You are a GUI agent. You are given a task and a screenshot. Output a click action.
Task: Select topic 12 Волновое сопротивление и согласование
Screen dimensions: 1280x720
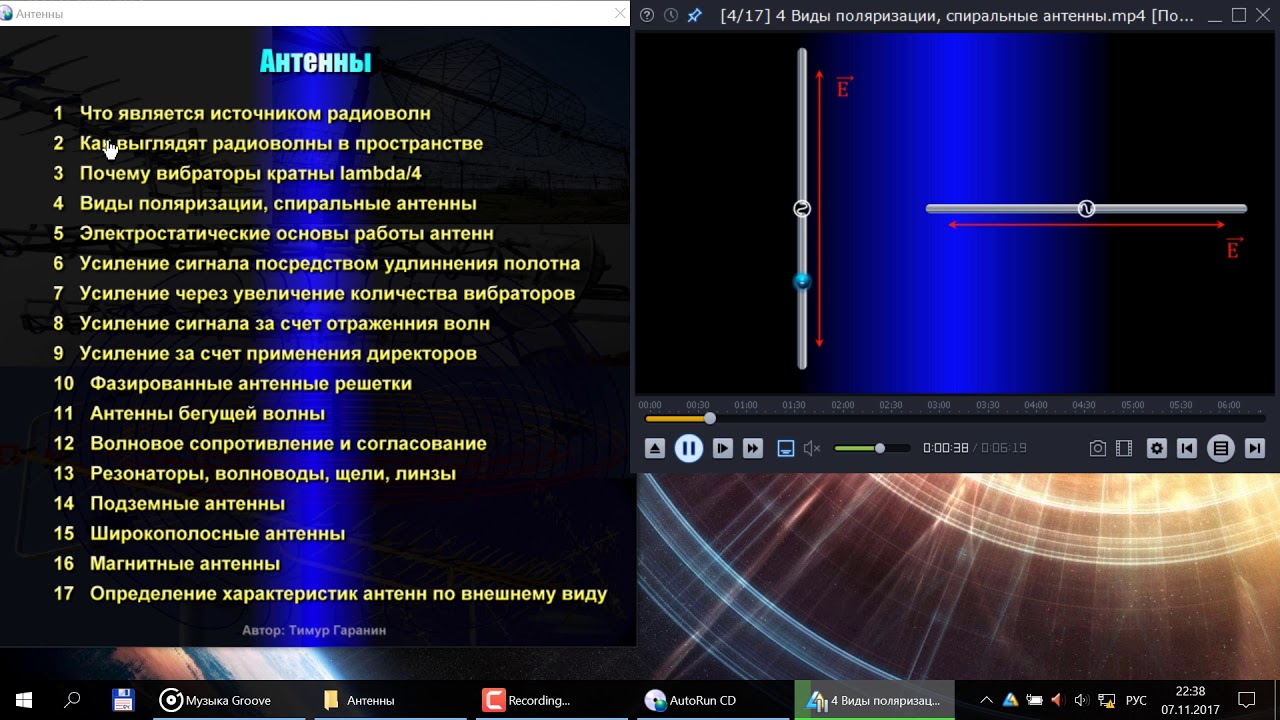point(270,444)
